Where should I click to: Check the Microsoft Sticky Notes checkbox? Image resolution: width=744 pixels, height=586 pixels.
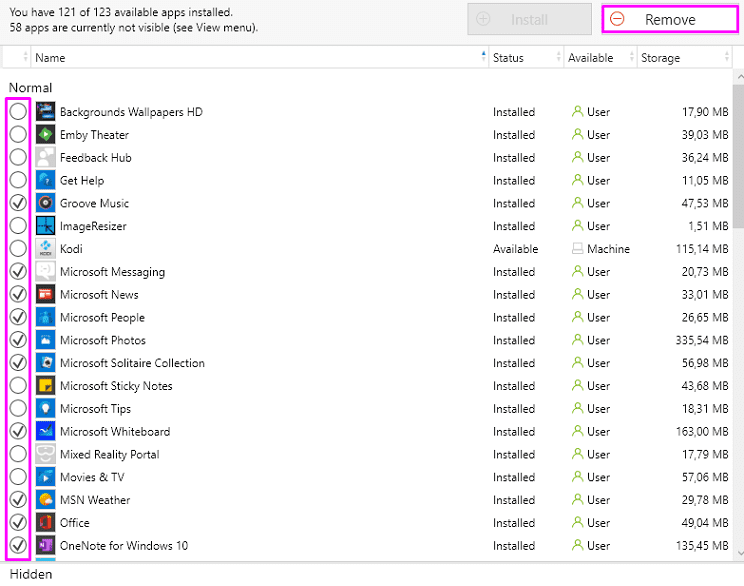click(x=18, y=386)
